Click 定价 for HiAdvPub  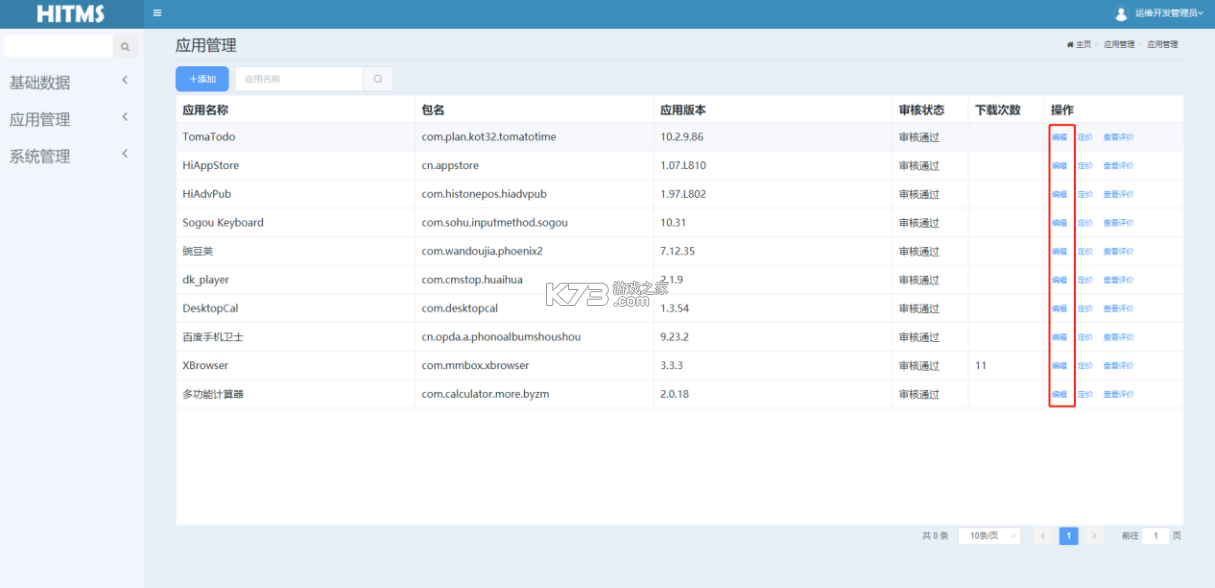[x=1085, y=194]
